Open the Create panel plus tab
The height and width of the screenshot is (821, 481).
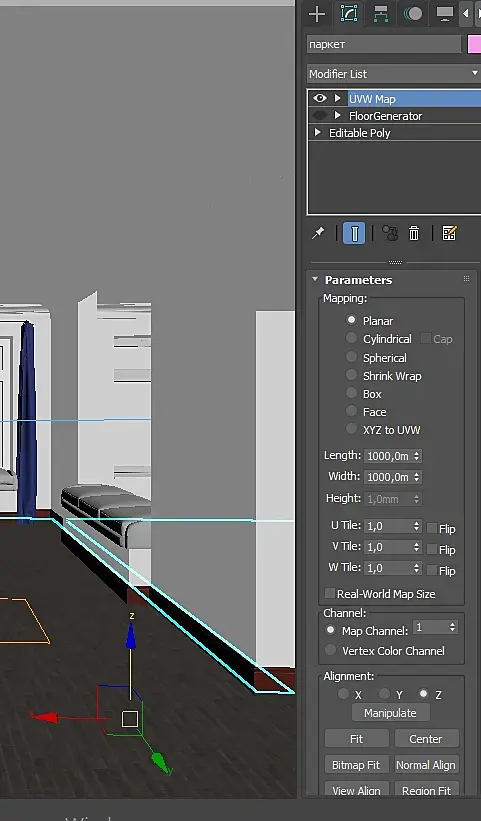[317, 14]
